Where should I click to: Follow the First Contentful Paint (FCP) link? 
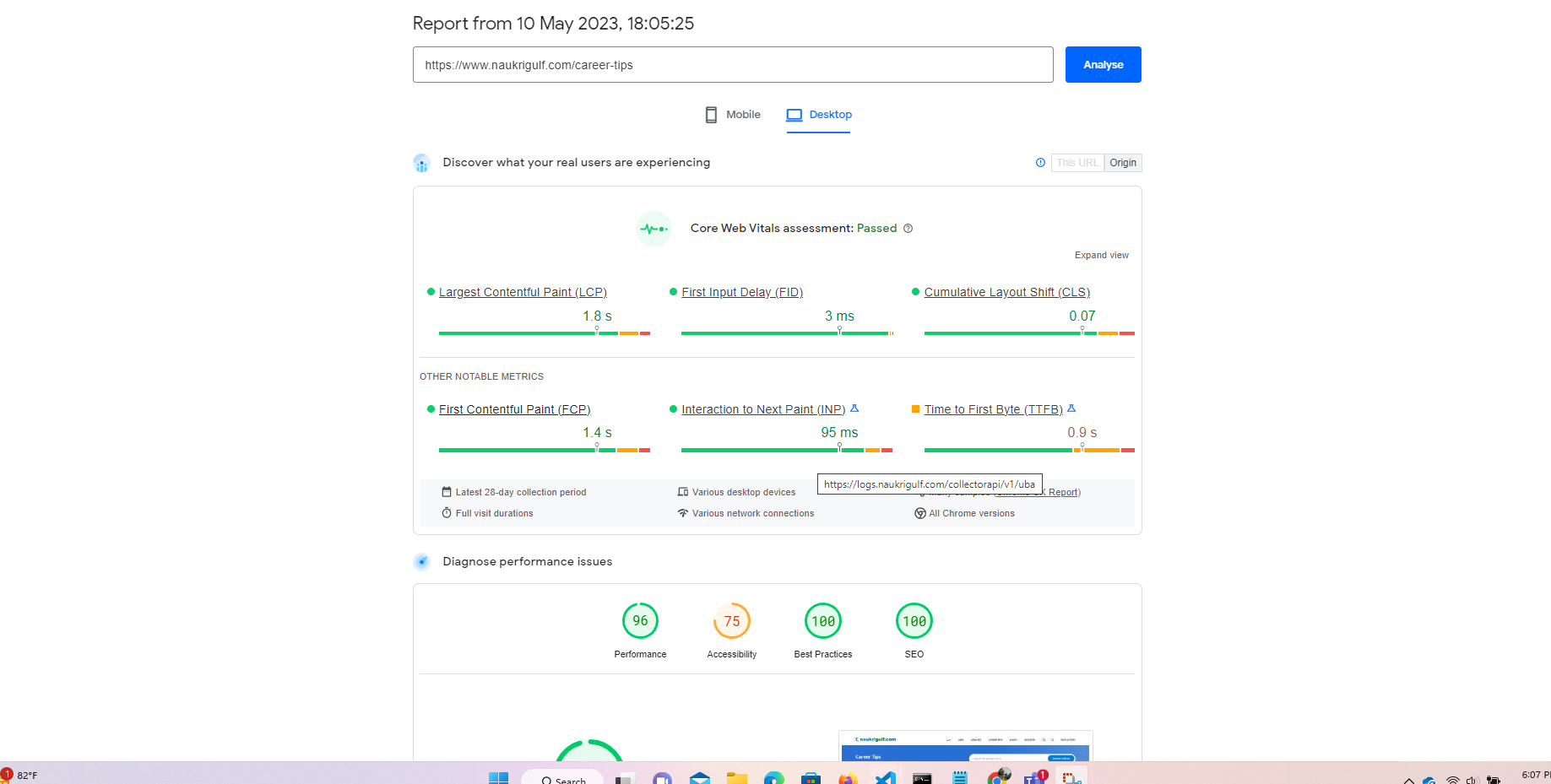pyautogui.click(x=514, y=409)
